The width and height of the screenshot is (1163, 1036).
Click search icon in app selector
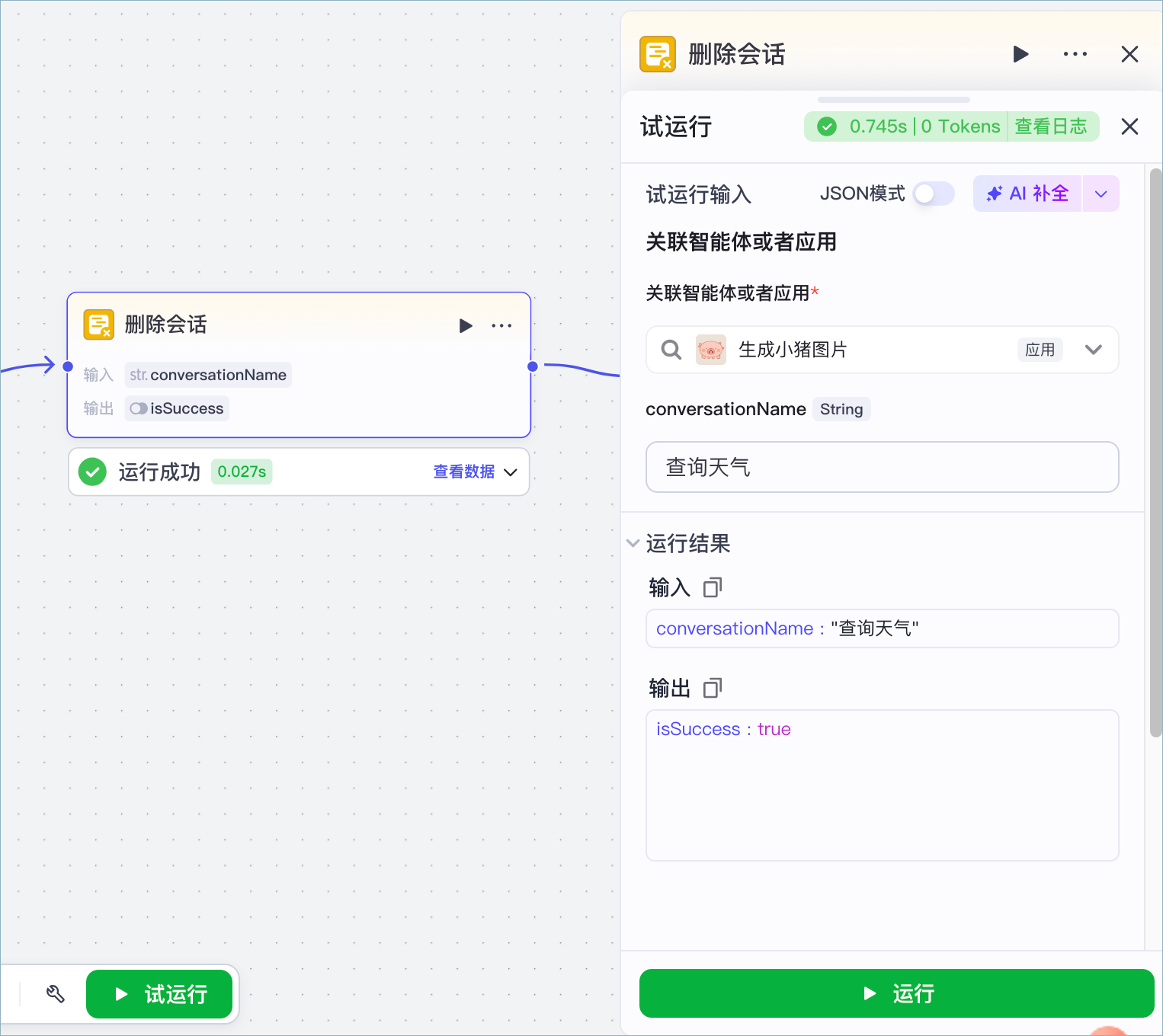click(671, 350)
